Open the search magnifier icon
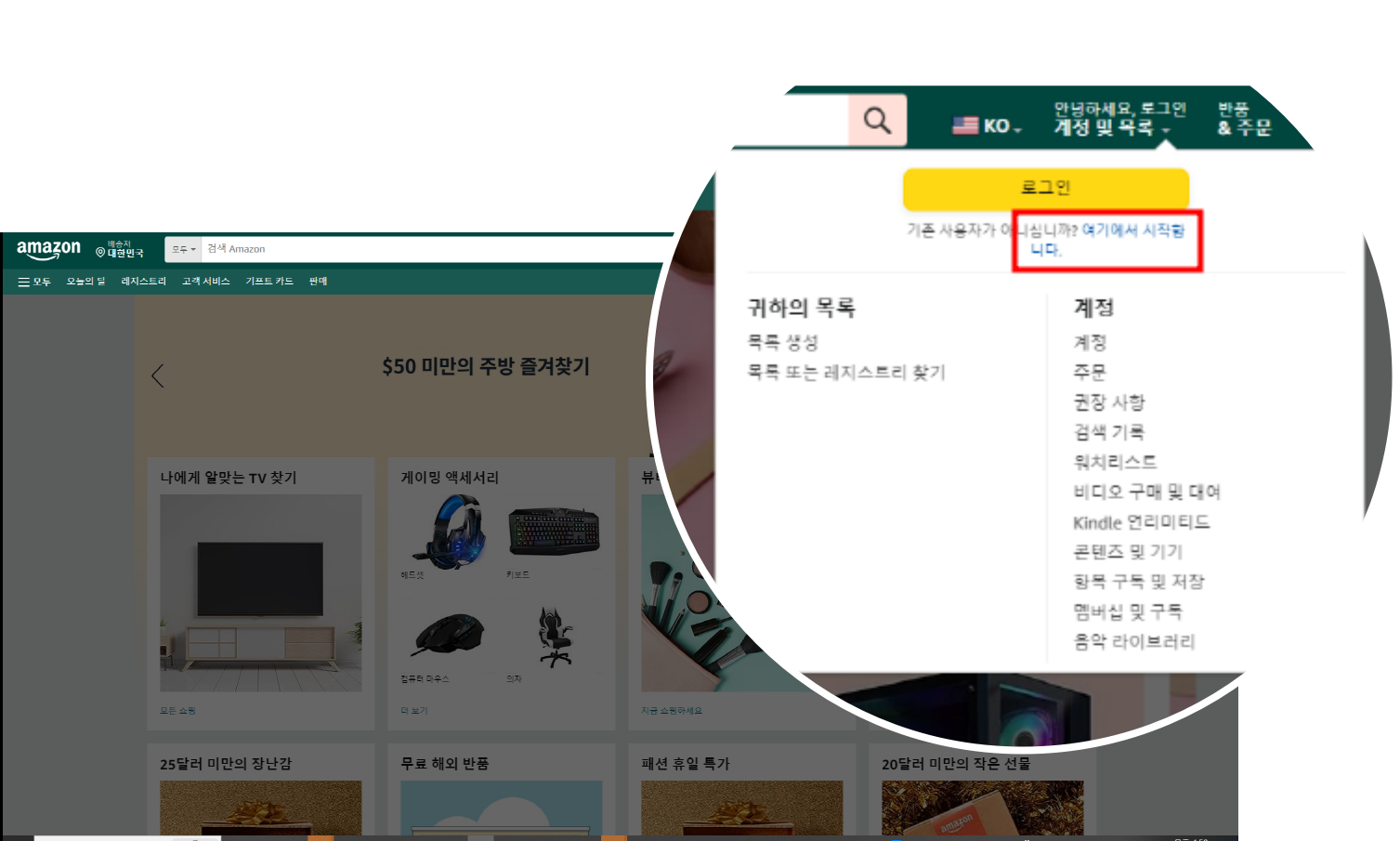Image resolution: width=1400 pixels, height=841 pixels. pos(877,120)
